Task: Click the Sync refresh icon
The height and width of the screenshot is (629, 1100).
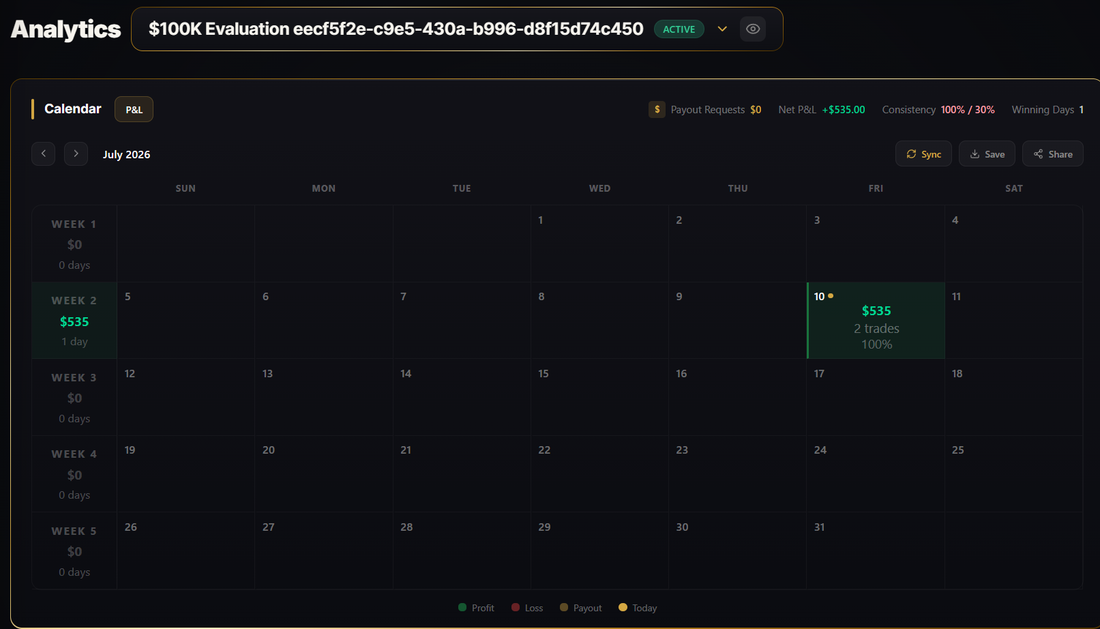Action: coord(911,154)
